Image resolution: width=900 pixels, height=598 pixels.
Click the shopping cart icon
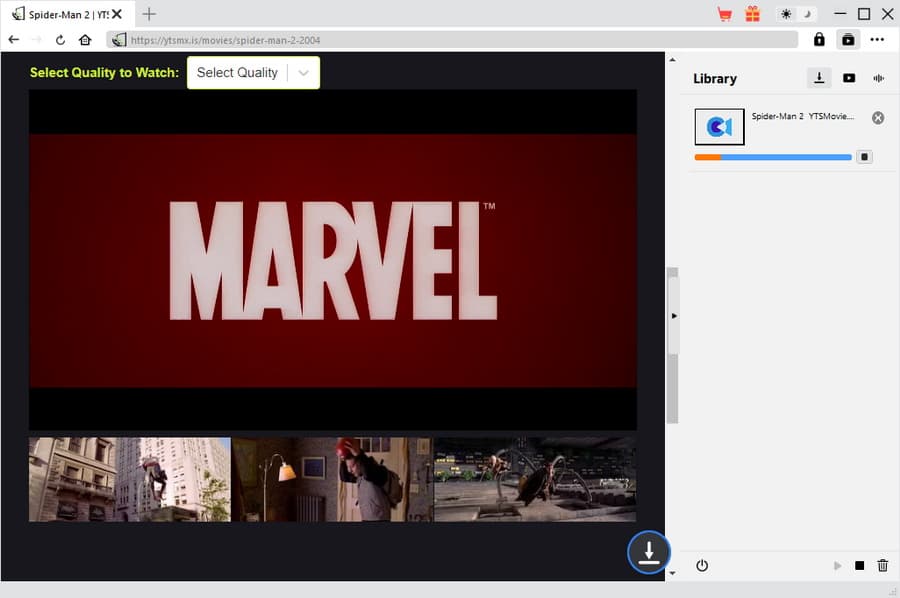click(725, 14)
